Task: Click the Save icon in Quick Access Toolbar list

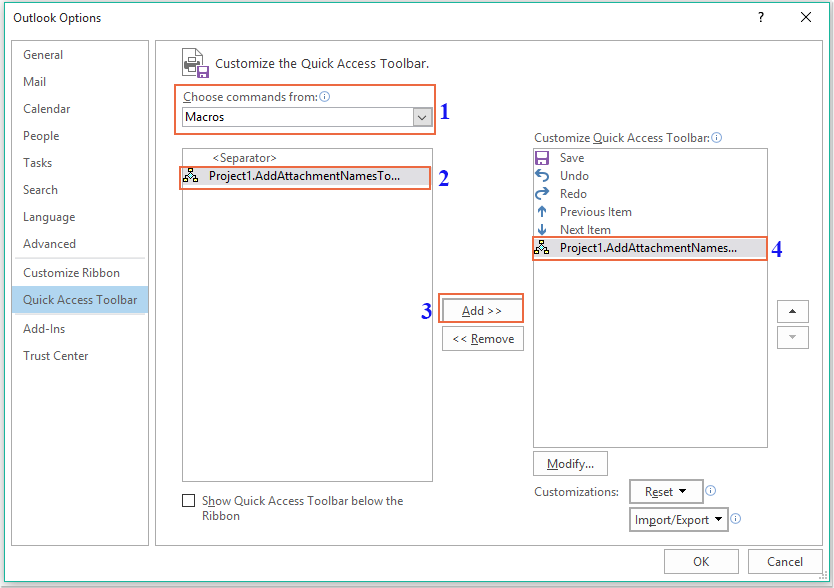Action: click(x=541, y=157)
